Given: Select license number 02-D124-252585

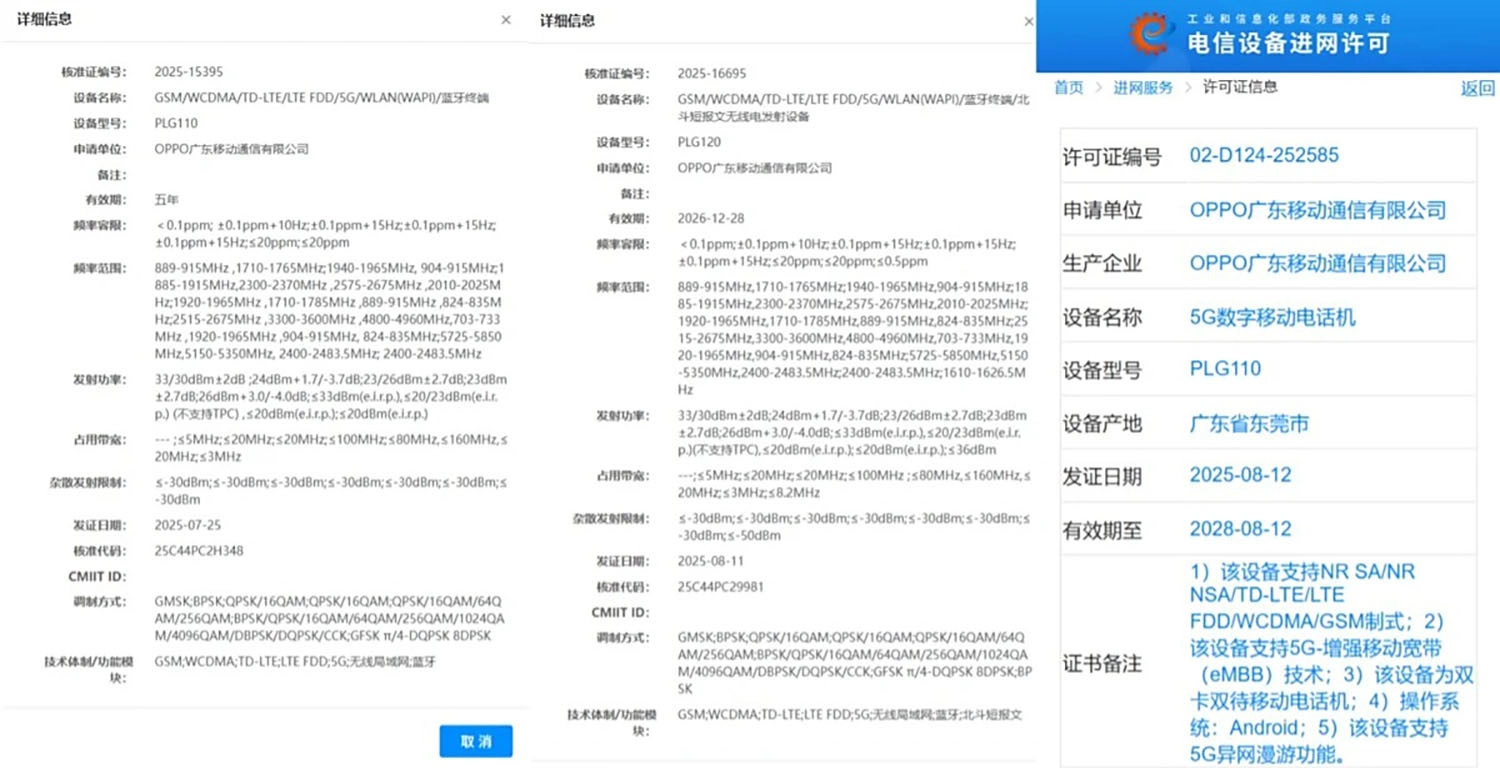Looking at the screenshot, I should (x=1264, y=155).
